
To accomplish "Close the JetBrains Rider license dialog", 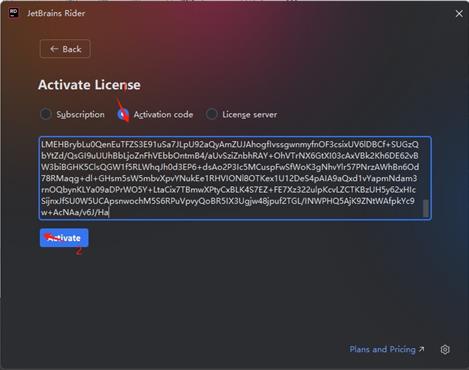I will click(x=459, y=14).
